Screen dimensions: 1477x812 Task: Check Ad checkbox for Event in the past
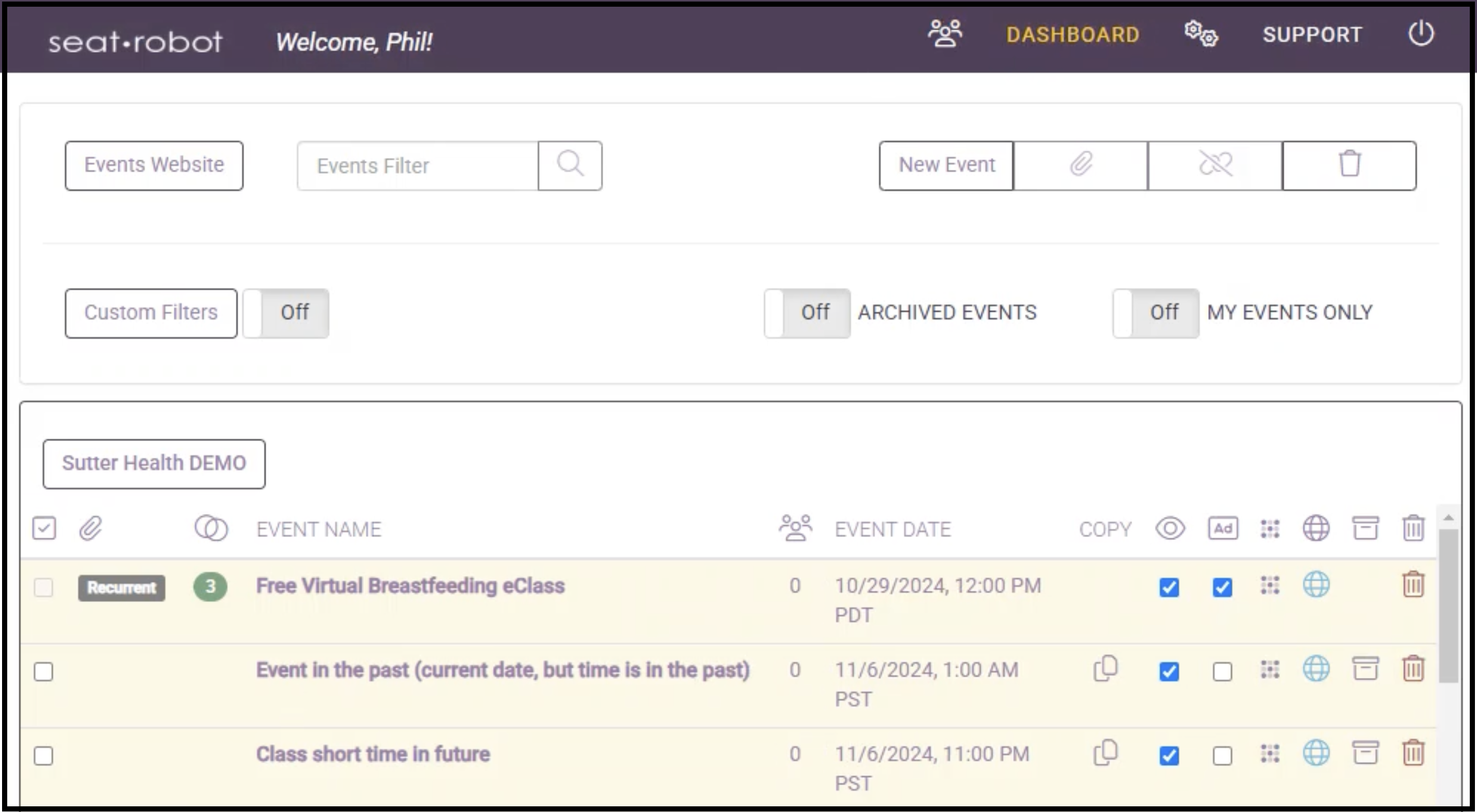pos(1223,672)
